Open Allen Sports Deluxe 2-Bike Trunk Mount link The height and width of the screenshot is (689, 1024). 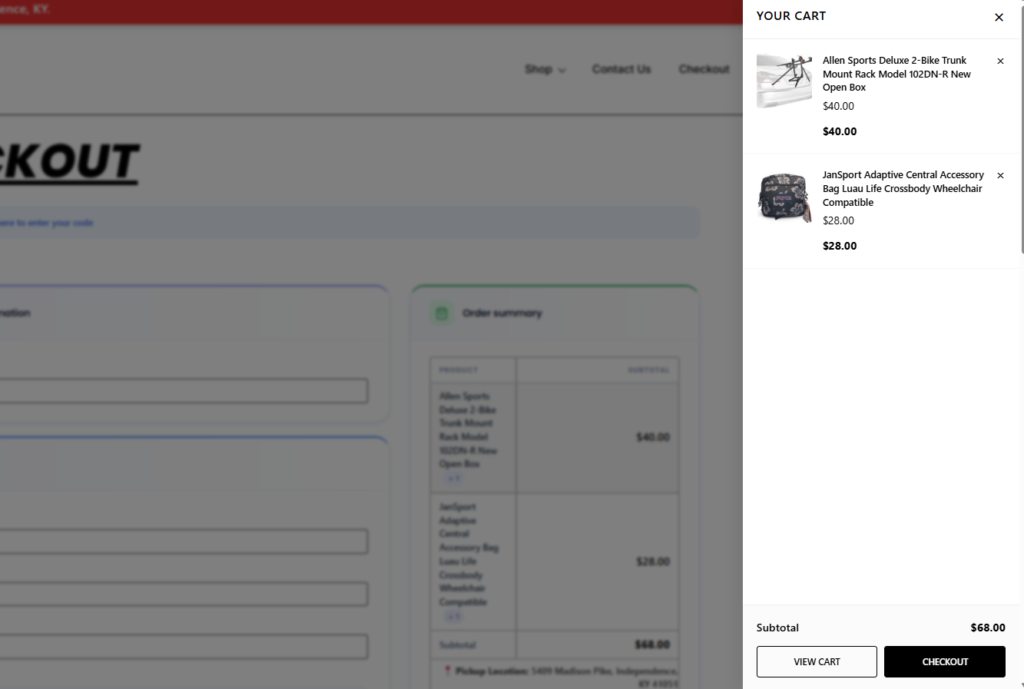[x=897, y=74]
